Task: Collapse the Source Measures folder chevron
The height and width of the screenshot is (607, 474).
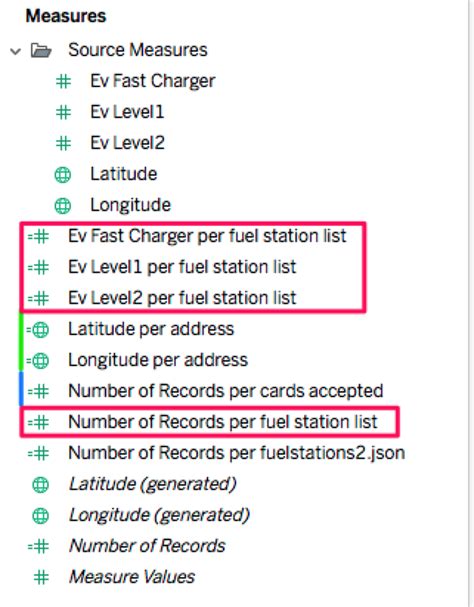Action: pyautogui.click(x=15, y=51)
